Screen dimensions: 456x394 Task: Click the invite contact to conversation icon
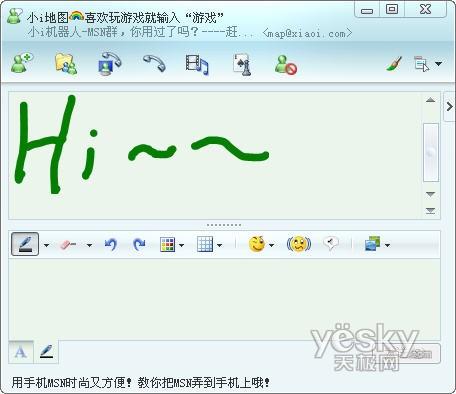click(22, 63)
